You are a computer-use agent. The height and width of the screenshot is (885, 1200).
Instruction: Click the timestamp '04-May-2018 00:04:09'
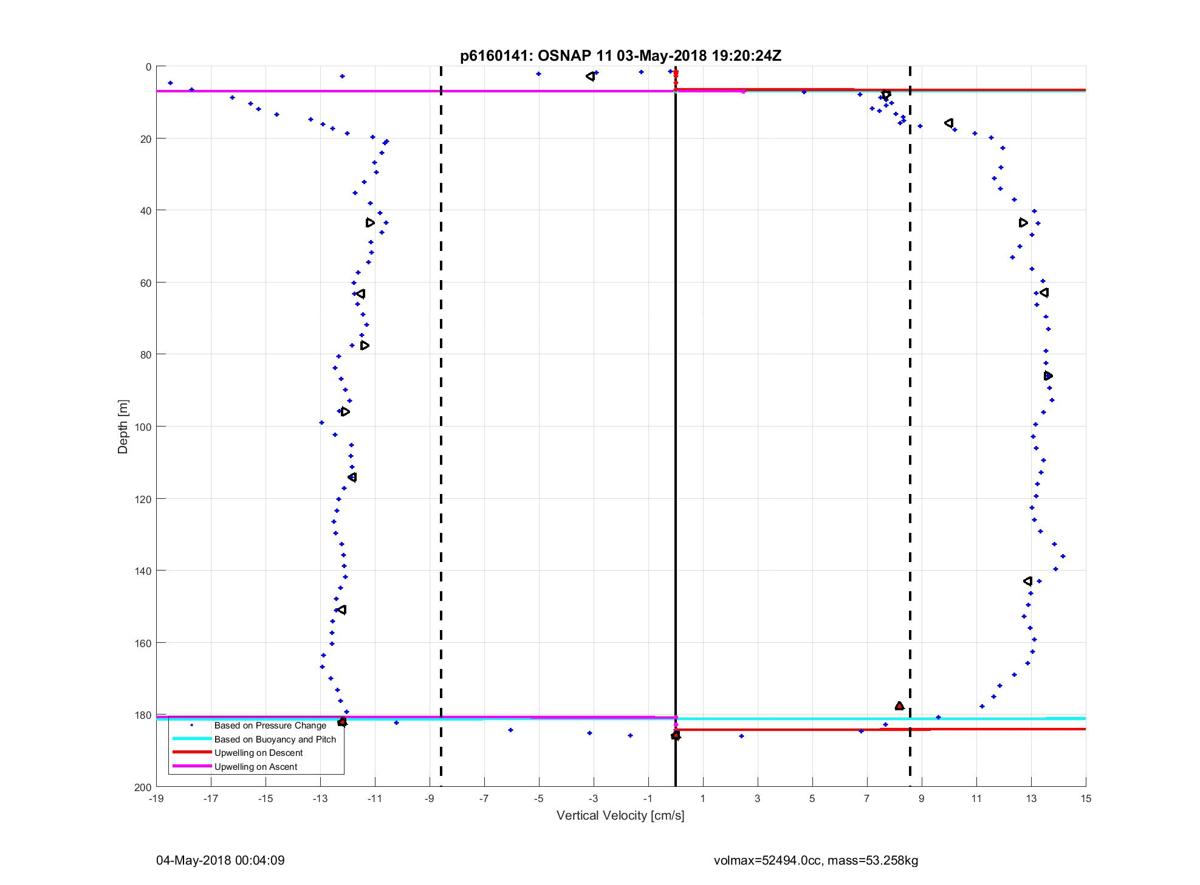(x=221, y=860)
